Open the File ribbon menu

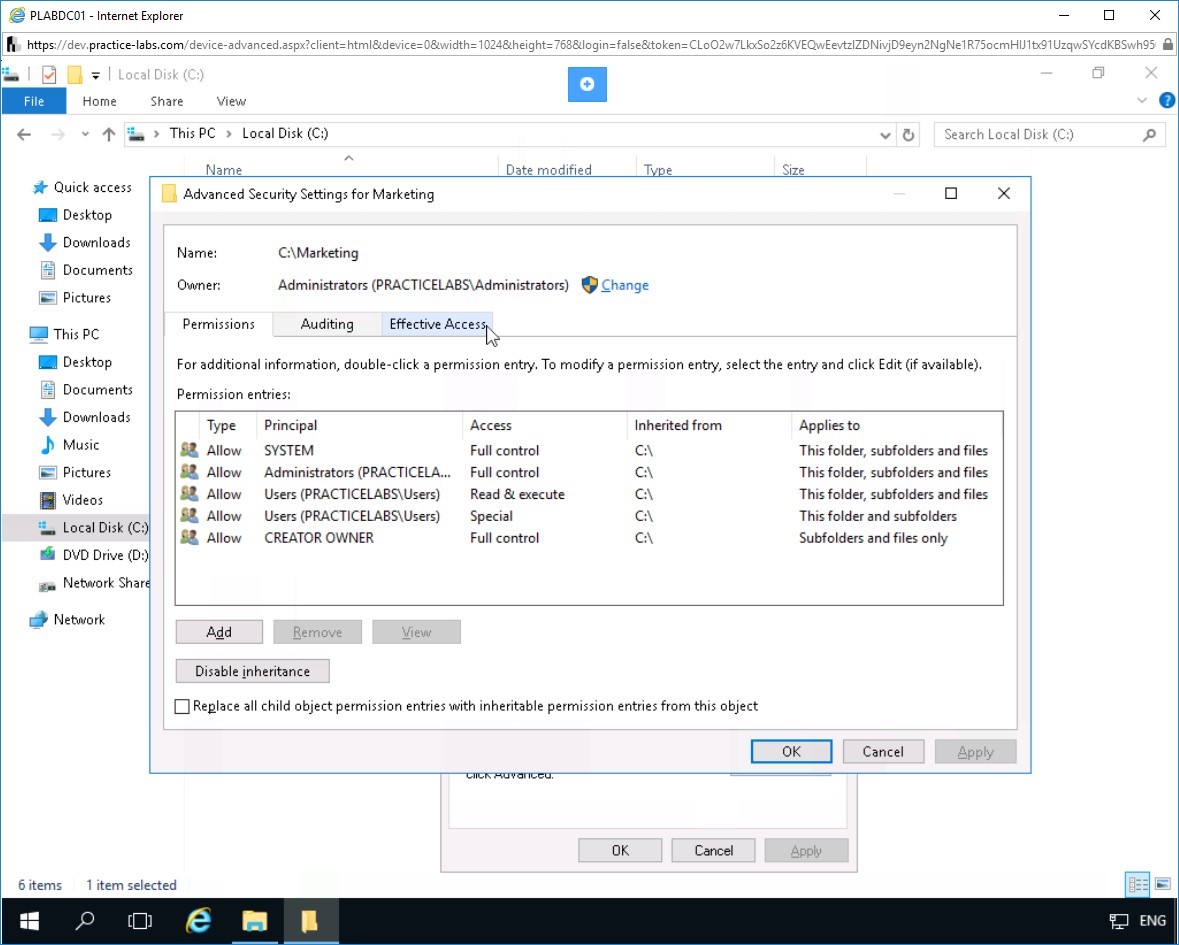(34, 101)
